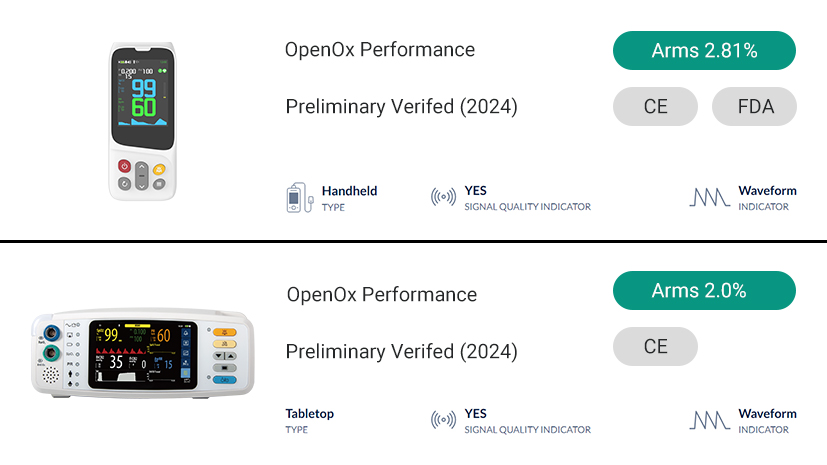Click the tabletop monitor's CE badge

655,347
